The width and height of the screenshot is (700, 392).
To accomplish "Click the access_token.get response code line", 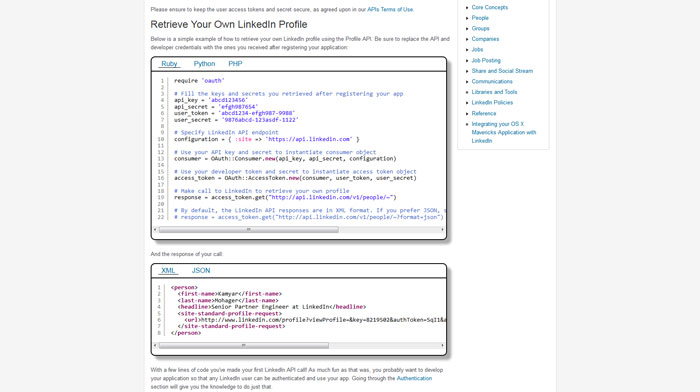I will (x=285, y=197).
